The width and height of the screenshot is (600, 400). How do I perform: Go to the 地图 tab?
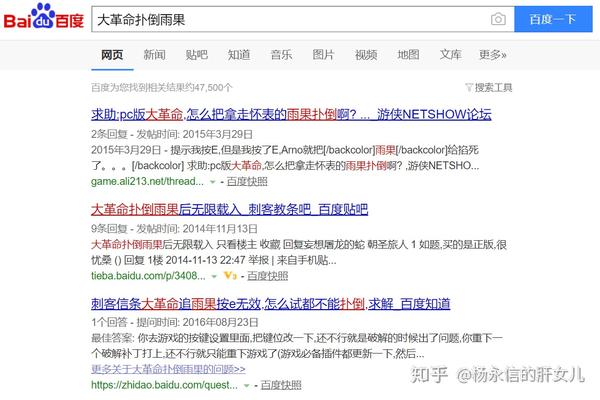pos(408,55)
